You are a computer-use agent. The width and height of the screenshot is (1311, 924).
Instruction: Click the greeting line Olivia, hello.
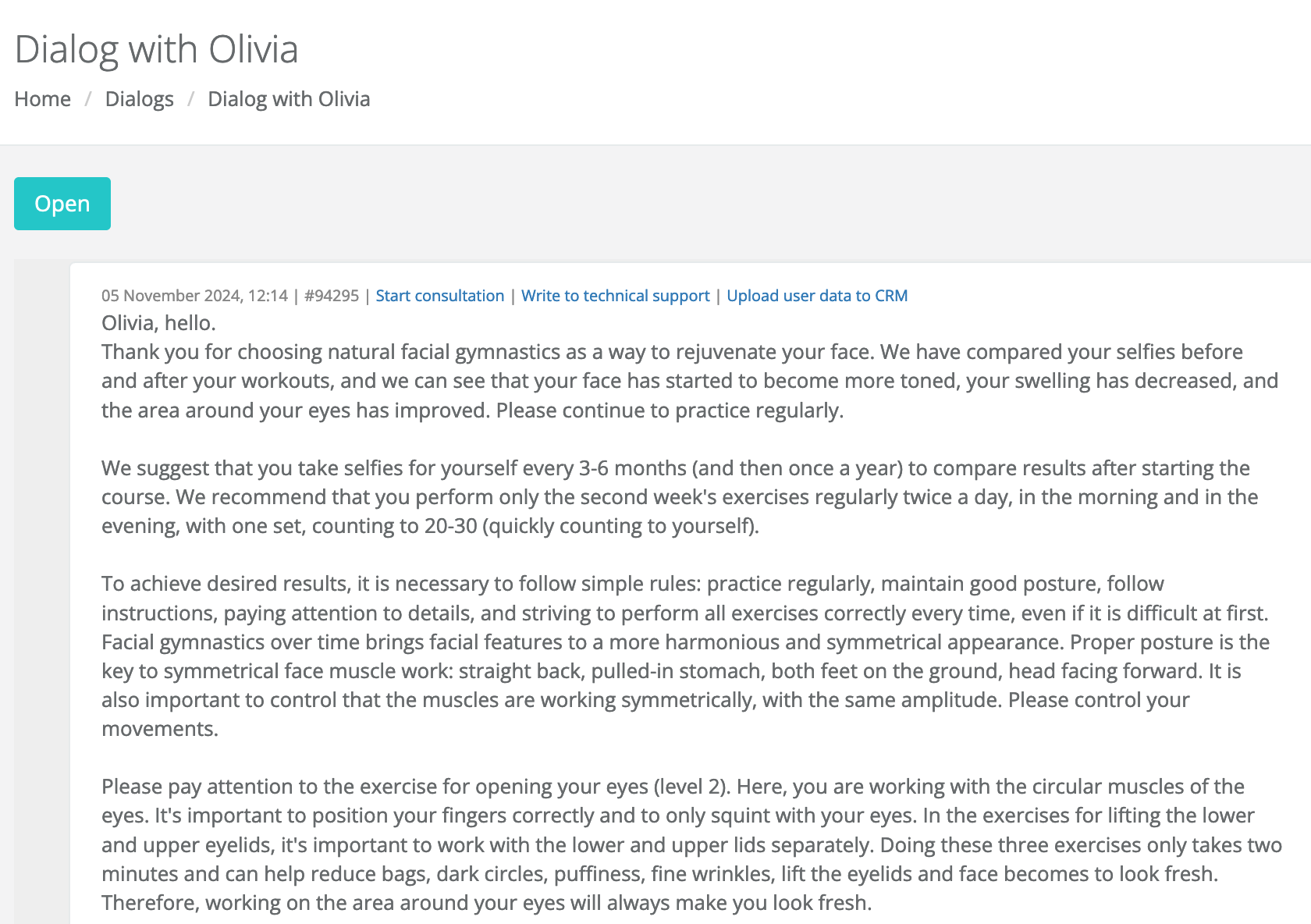pos(158,323)
